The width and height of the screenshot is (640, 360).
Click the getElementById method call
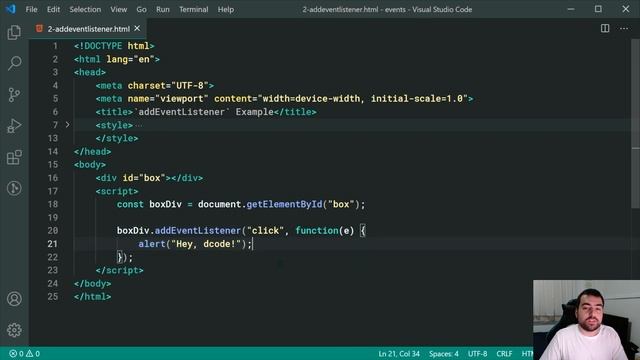click(x=284, y=204)
